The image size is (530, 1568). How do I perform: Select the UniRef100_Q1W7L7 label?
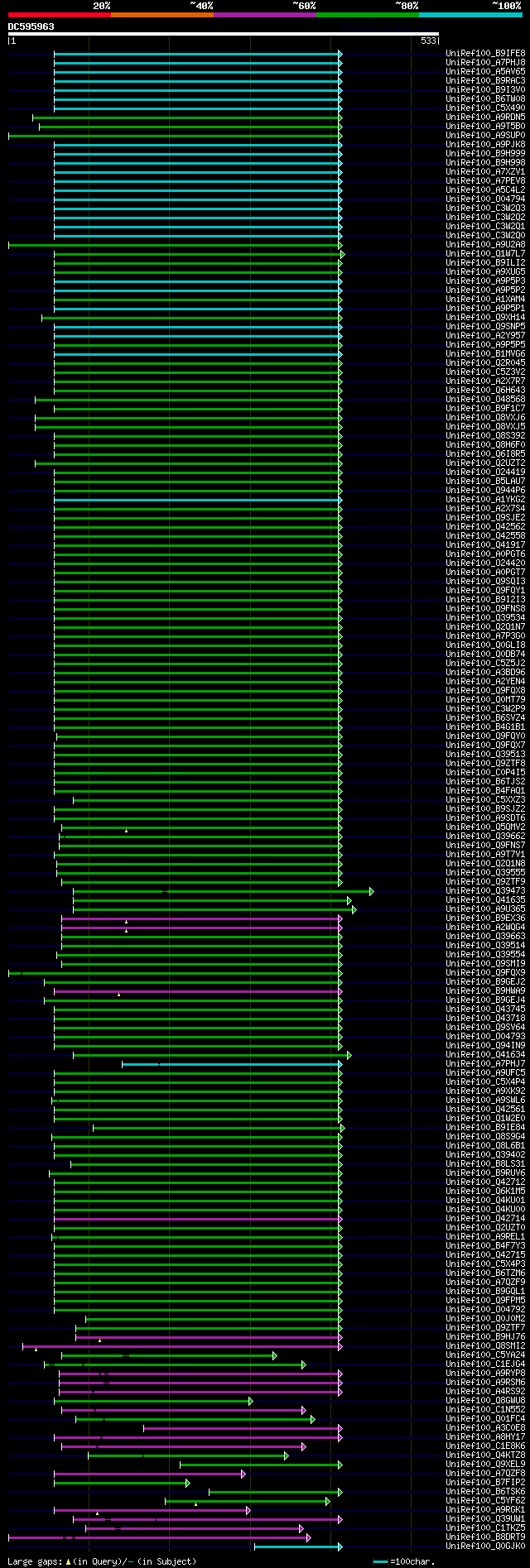485,253
